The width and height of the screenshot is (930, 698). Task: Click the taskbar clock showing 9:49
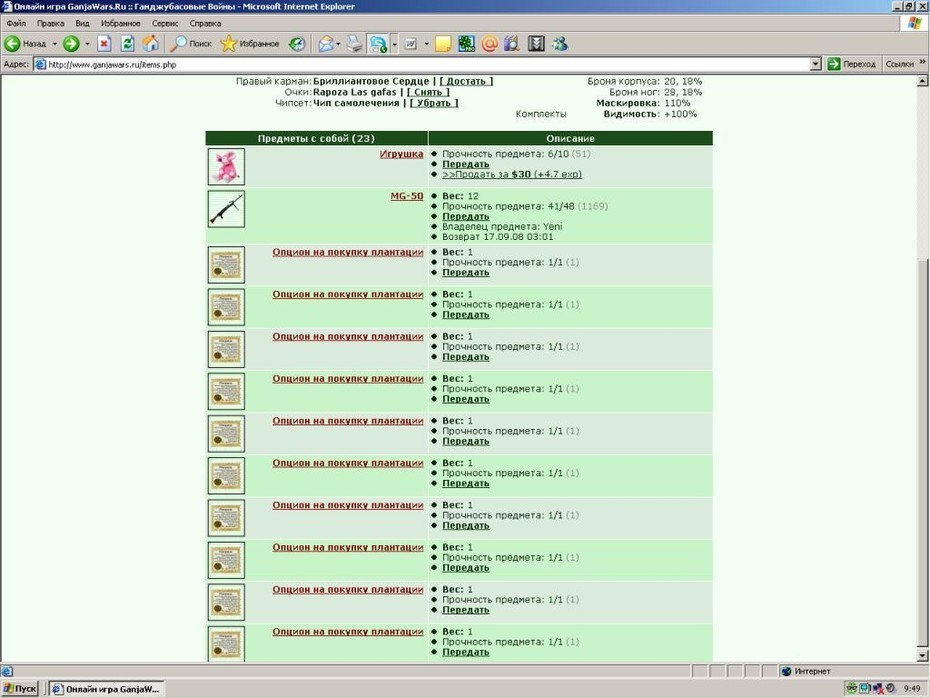pos(912,689)
